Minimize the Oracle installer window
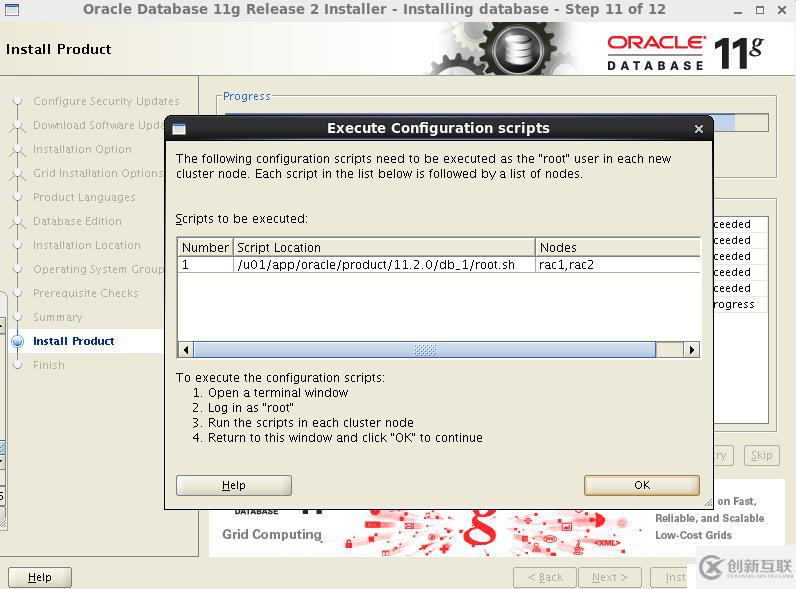 click(x=738, y=10)
